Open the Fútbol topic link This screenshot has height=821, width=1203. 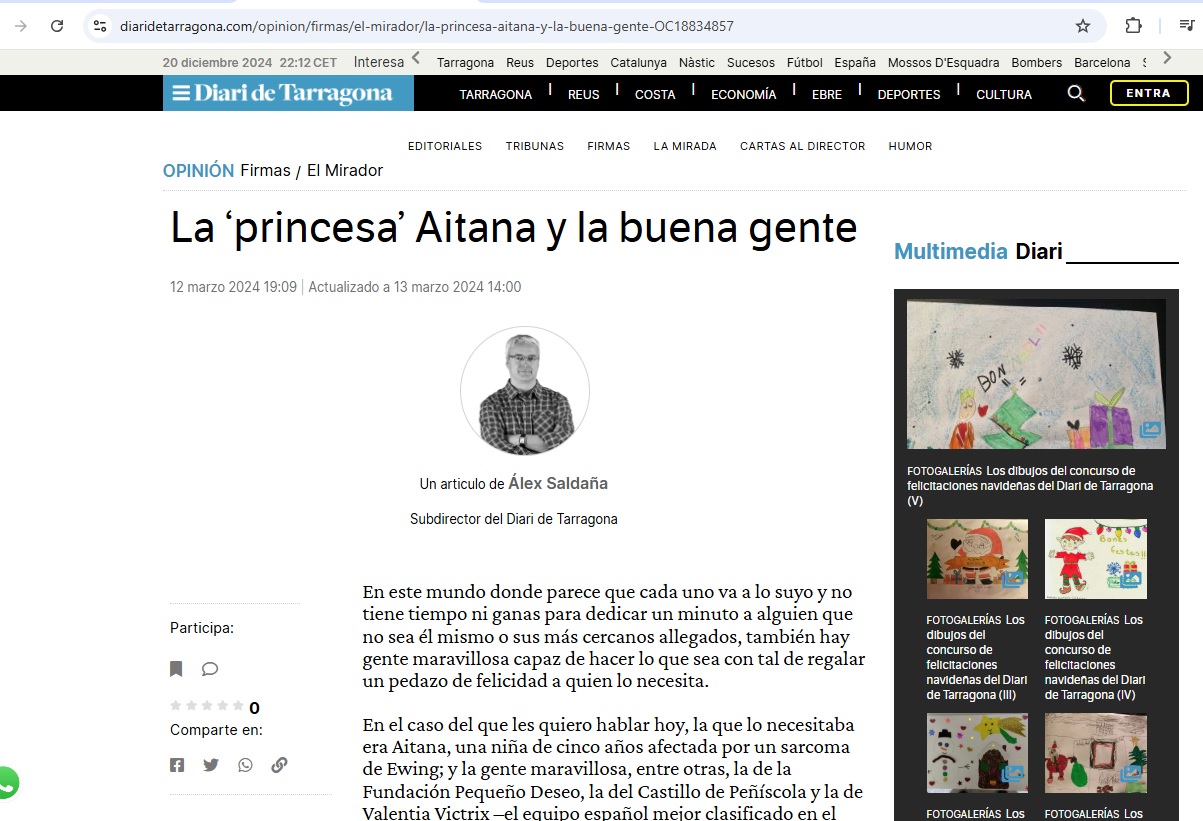tap(805, 62)
